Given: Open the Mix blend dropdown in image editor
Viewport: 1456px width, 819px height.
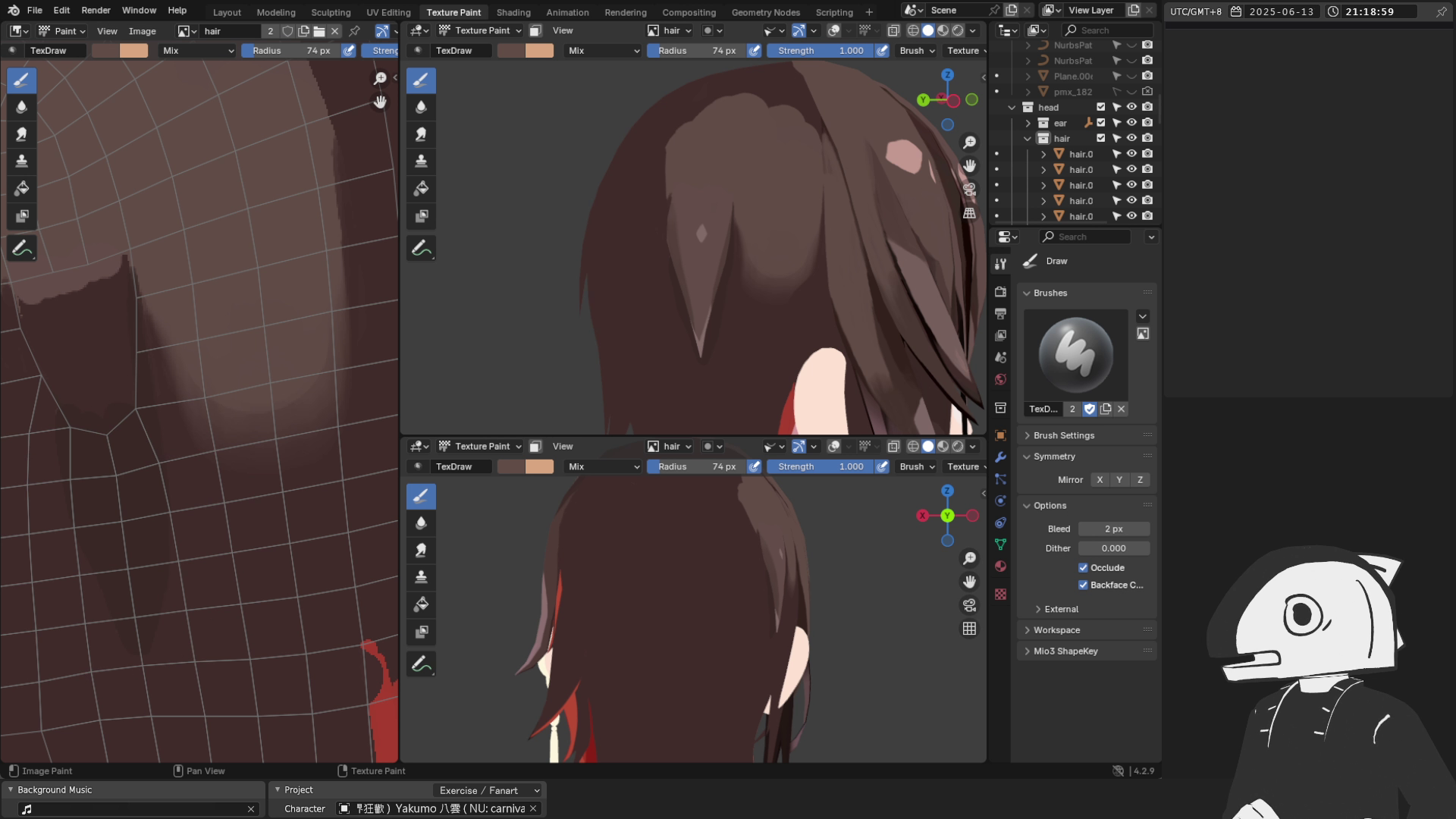Looking at the screenshot, I should click(x=198, y=51).
